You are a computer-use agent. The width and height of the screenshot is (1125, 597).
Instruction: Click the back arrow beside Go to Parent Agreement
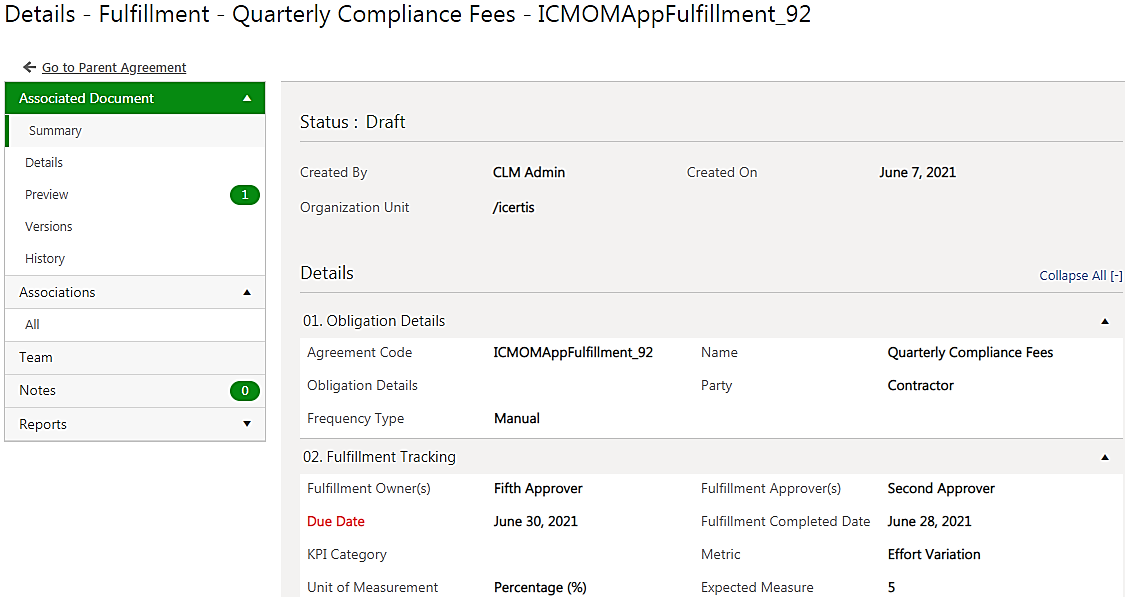point(29,68)
